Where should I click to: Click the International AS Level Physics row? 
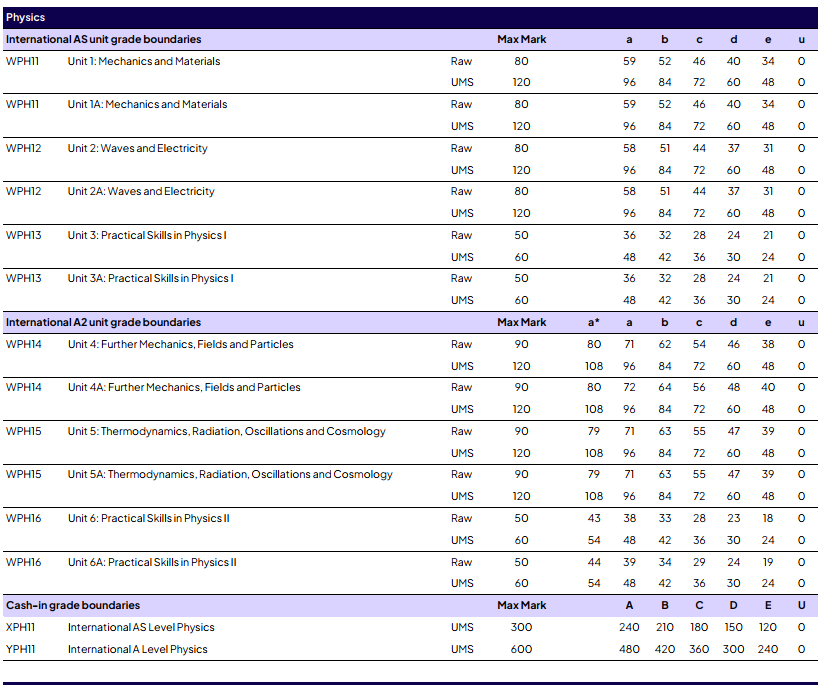click(x=141, y=627)
